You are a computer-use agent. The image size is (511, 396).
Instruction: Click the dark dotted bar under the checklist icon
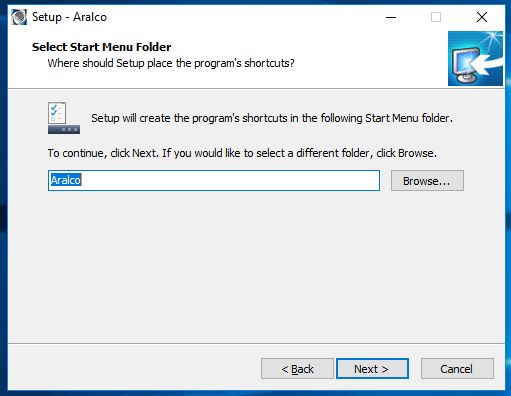64,129
